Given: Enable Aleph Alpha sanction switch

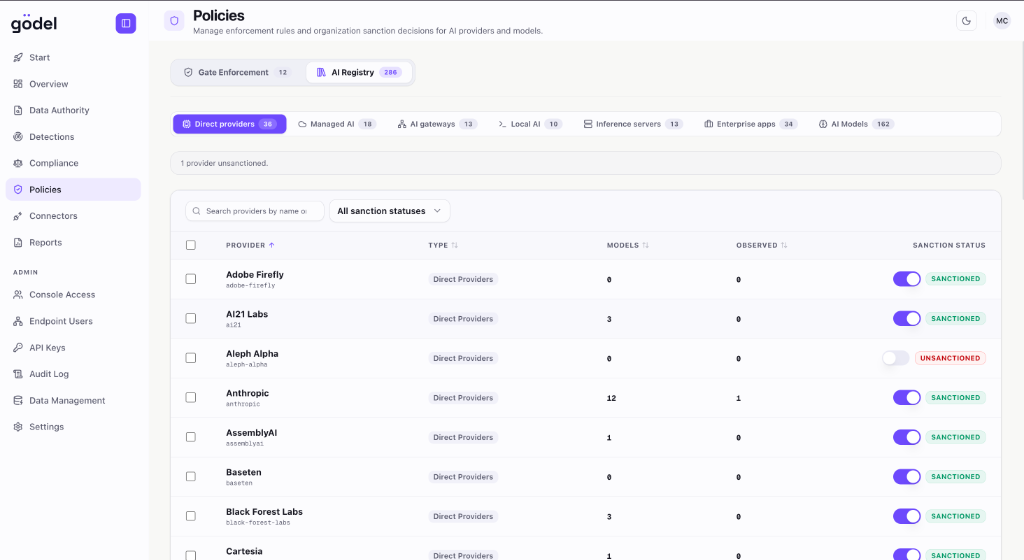Looking at the screenshot, I should pos(895,358).
